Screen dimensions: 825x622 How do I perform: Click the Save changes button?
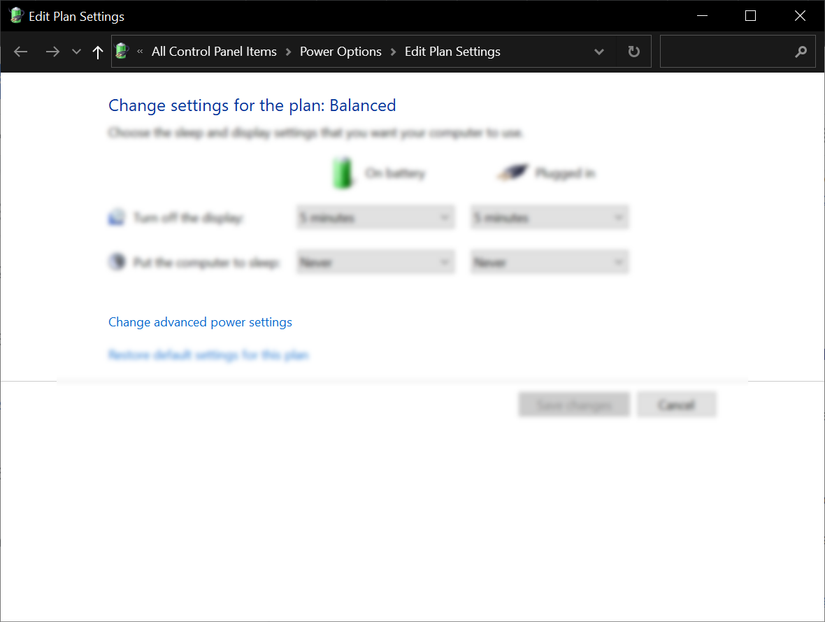click(x=574, y=405)
